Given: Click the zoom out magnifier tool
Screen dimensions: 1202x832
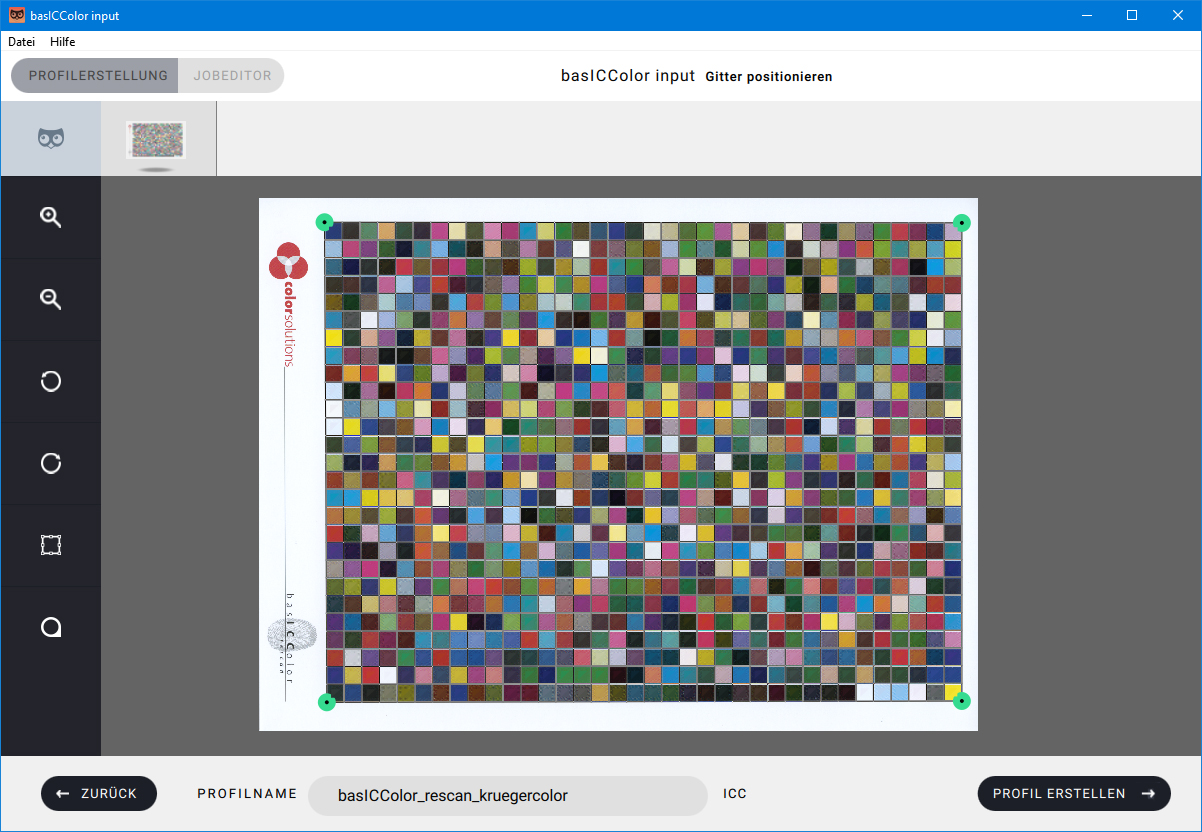Looking at the screenshot, I should coord(50,299).
